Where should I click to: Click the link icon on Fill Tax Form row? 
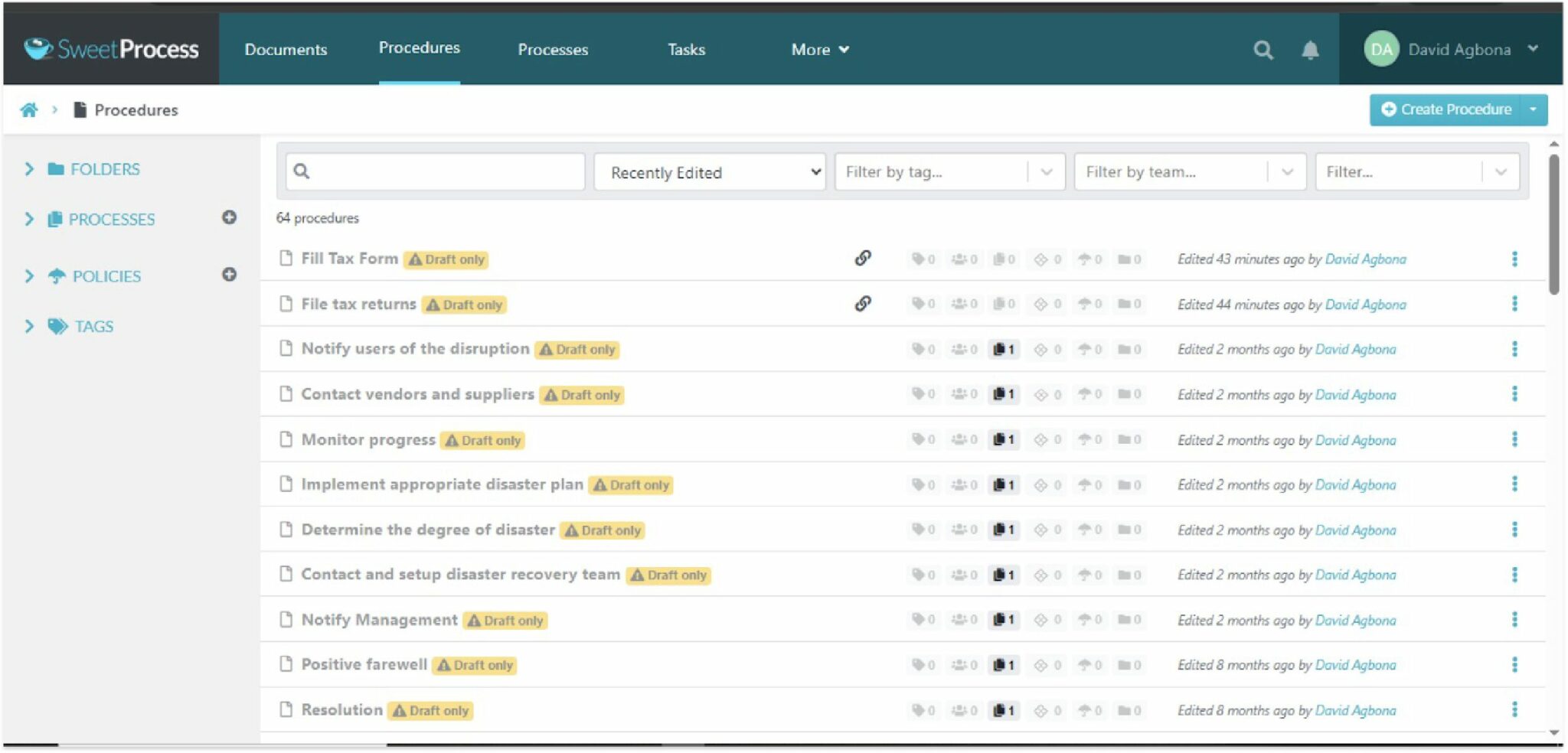[863, 258]
